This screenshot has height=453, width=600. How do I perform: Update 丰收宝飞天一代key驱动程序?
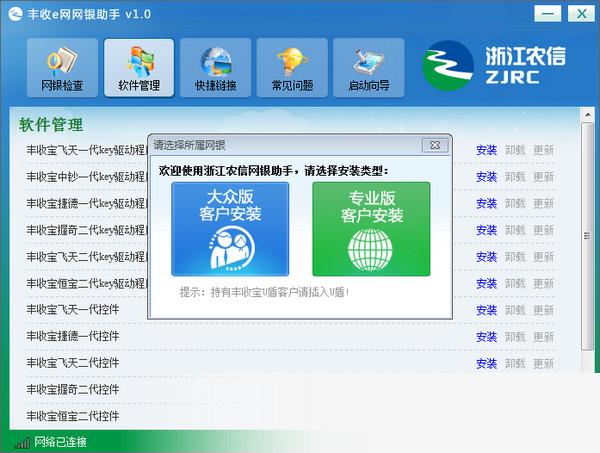pyautogui.click(x=544, y=150)
